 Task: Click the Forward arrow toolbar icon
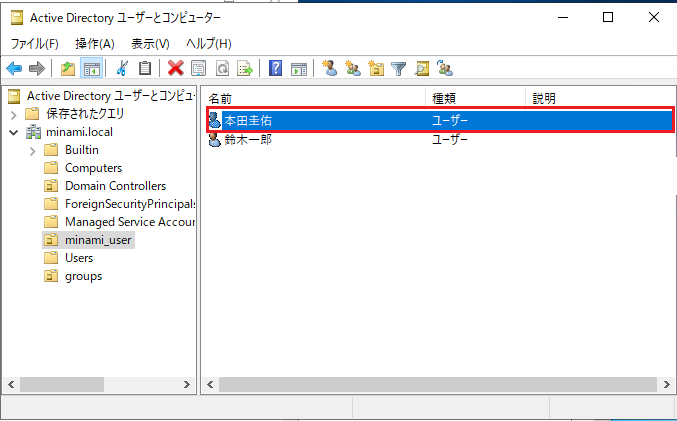point(37,68)
